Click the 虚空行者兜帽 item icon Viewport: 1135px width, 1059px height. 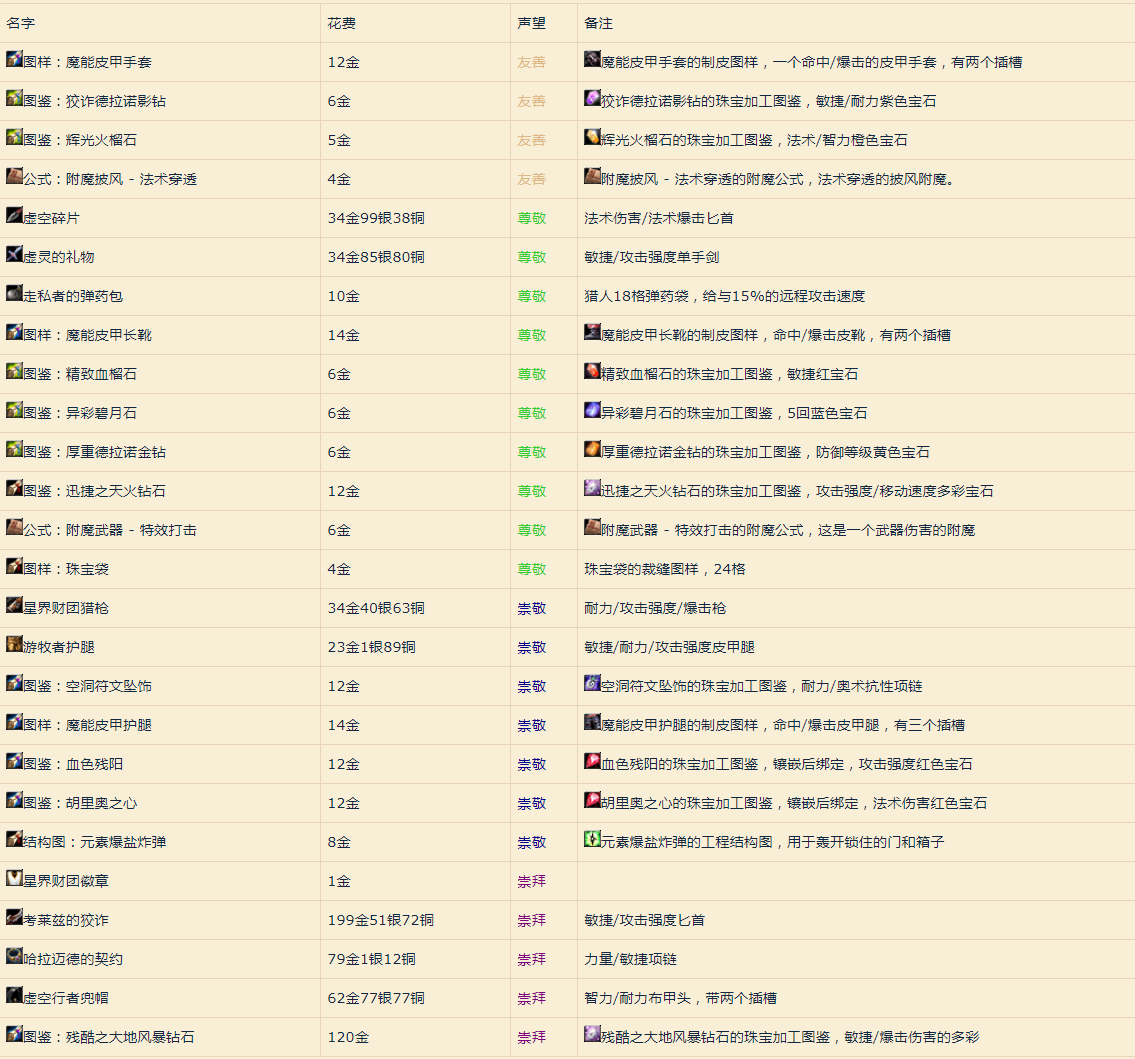(x=14, y=996)
